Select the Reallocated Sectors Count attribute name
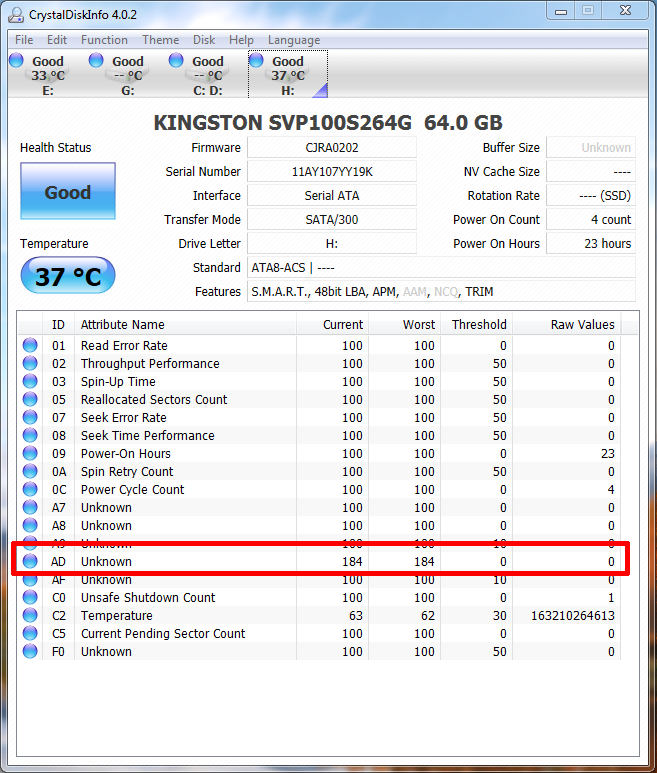 pos(154,399)
